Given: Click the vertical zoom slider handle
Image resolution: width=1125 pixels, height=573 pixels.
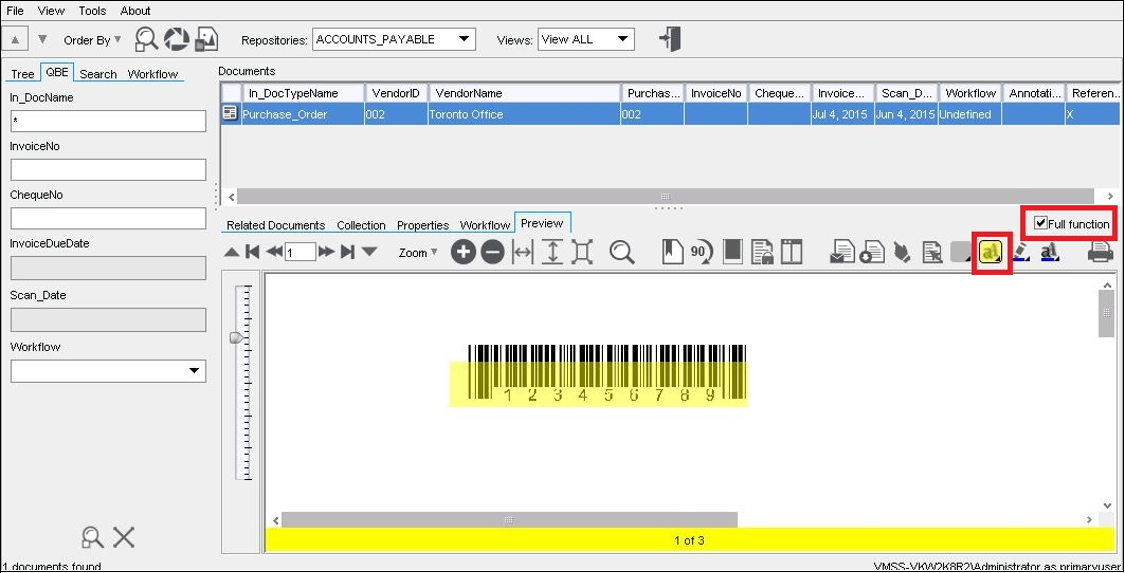Looking at the screenshot, I should click(237, 338).
